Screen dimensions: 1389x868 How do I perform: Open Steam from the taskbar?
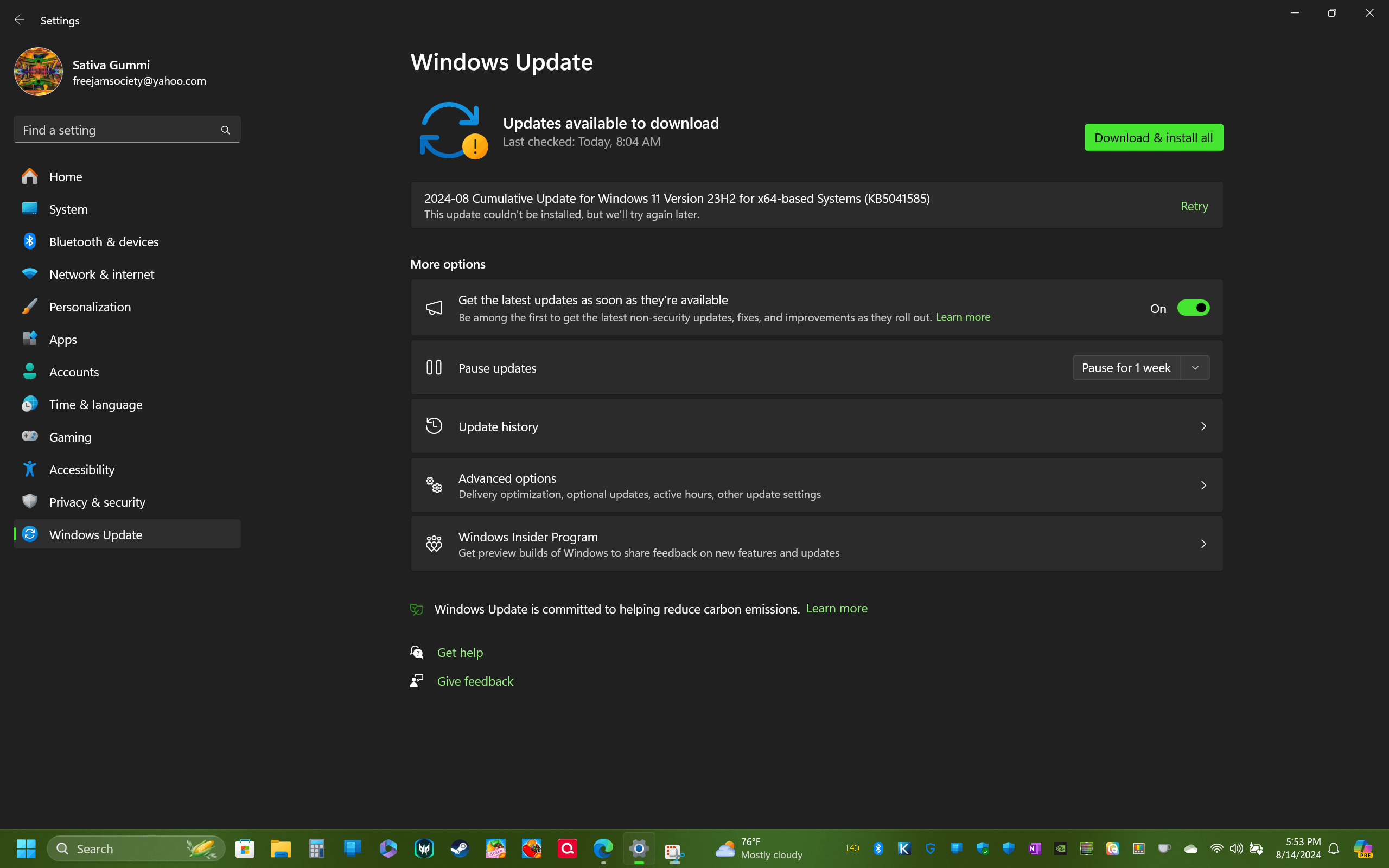click(x=459, y=848)
